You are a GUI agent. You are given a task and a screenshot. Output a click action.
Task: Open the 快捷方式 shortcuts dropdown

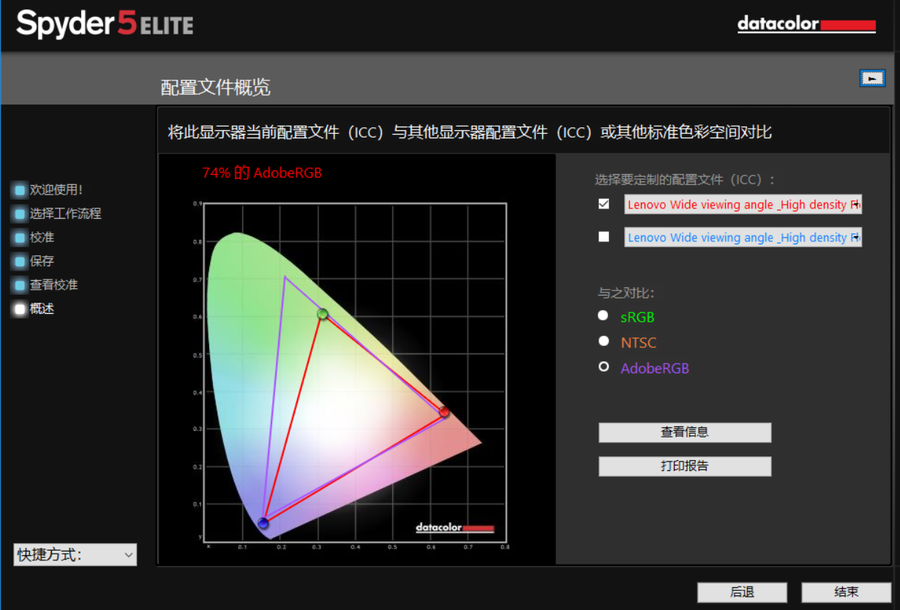coord(75,555)
